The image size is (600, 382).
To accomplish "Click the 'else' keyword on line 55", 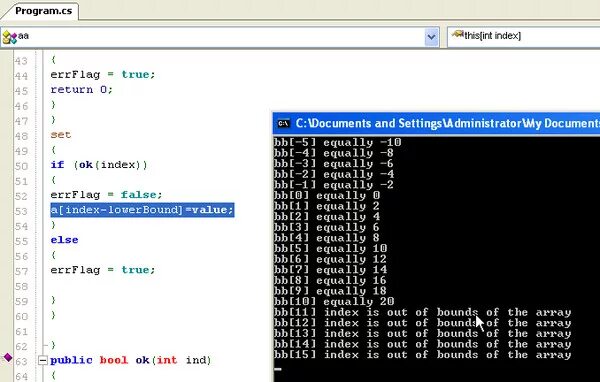I will coord(64,240).
